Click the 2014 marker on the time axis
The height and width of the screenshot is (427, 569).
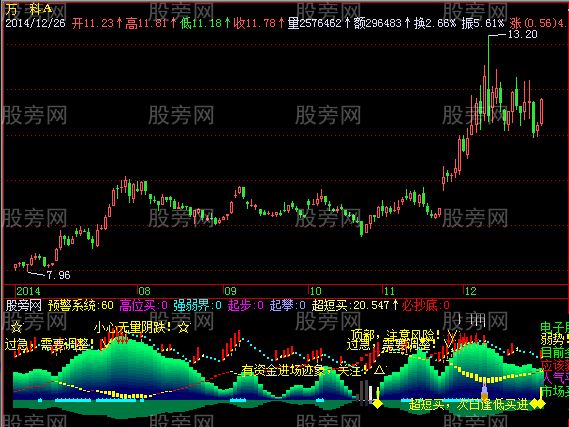pyautogui.click(x=28, y=291)
